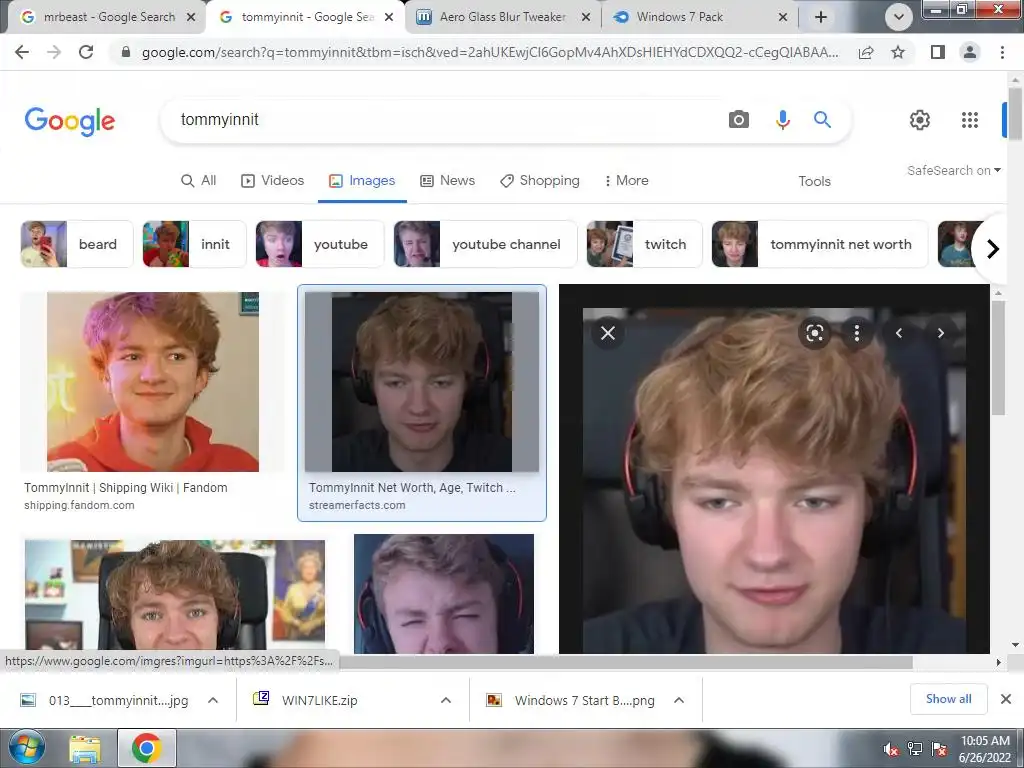
Task: Close the mrbeast Google Search tab
Action: [x=191, y=18]
